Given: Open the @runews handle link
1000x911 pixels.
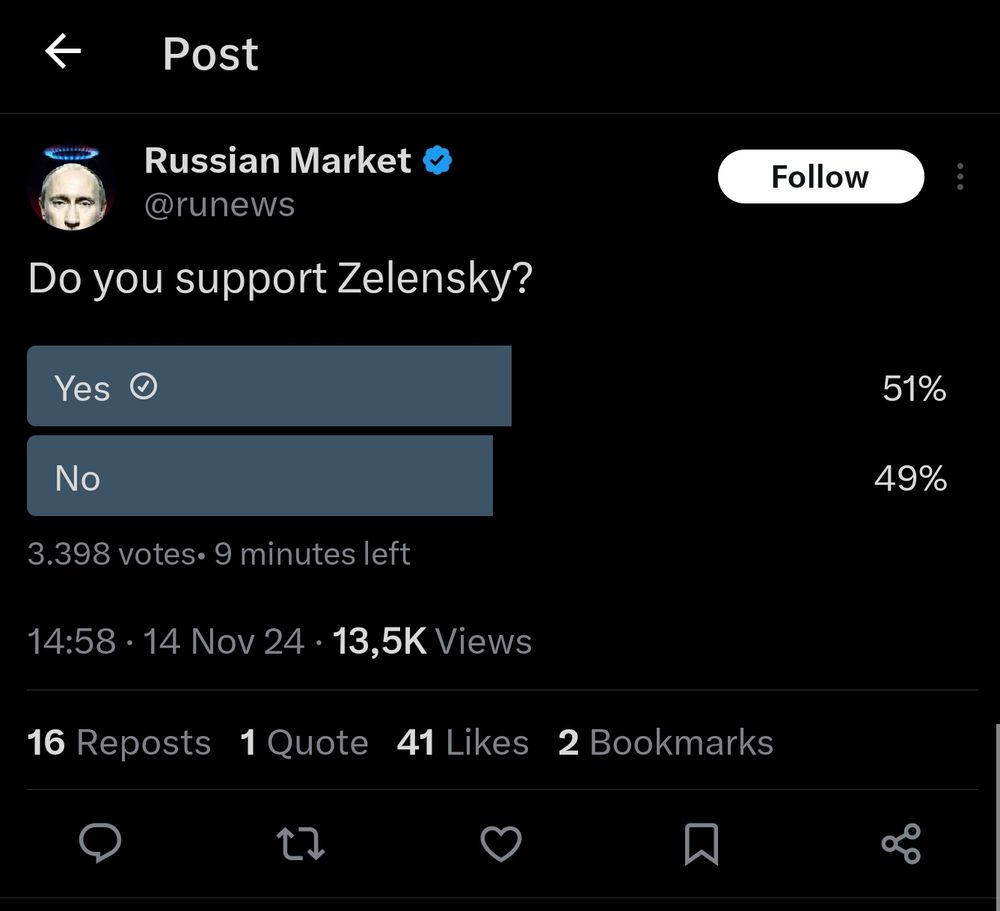Looking at the screenshot, I should pos(219,204).
